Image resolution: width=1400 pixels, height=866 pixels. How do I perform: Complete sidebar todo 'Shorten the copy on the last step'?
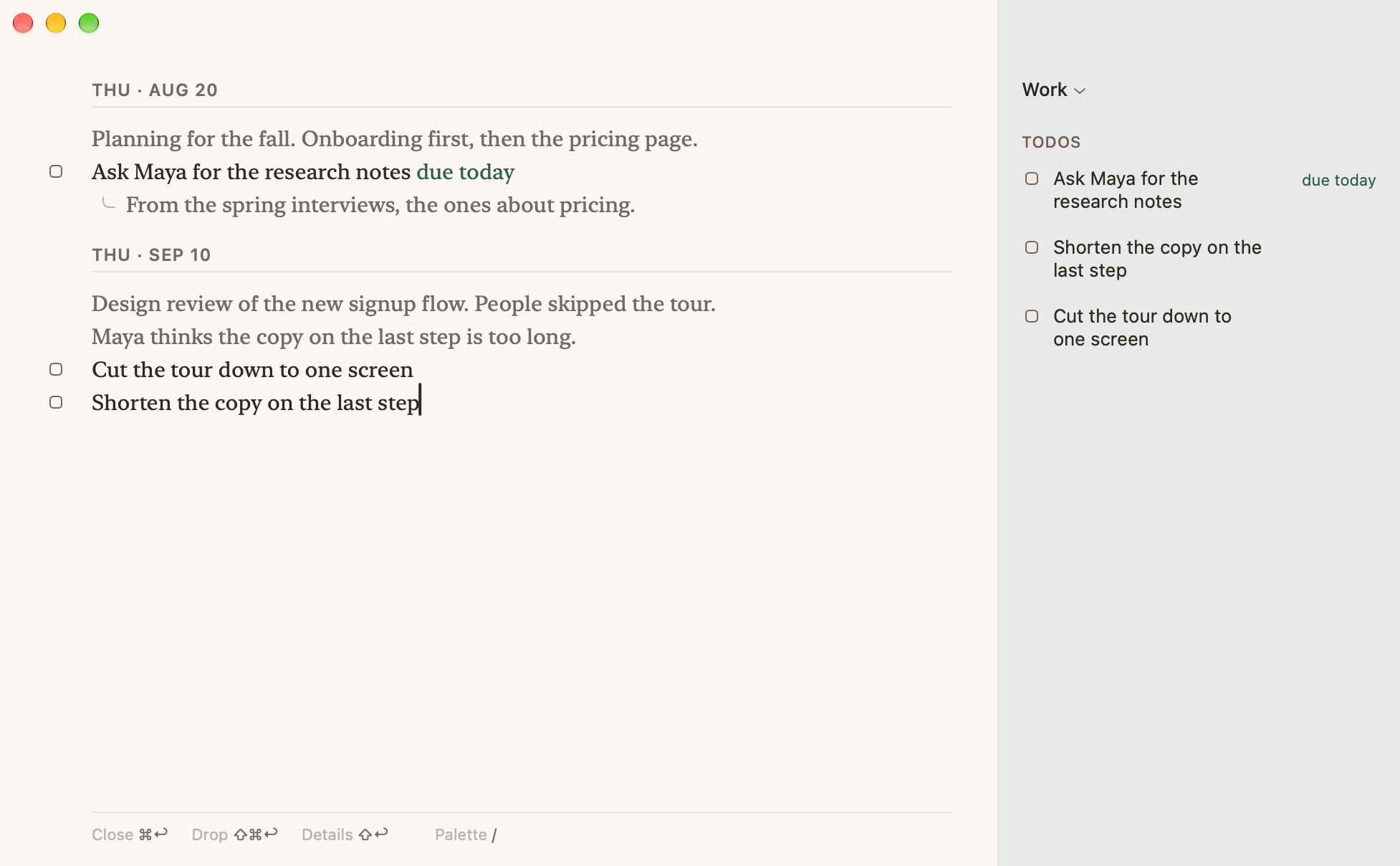1032,247
